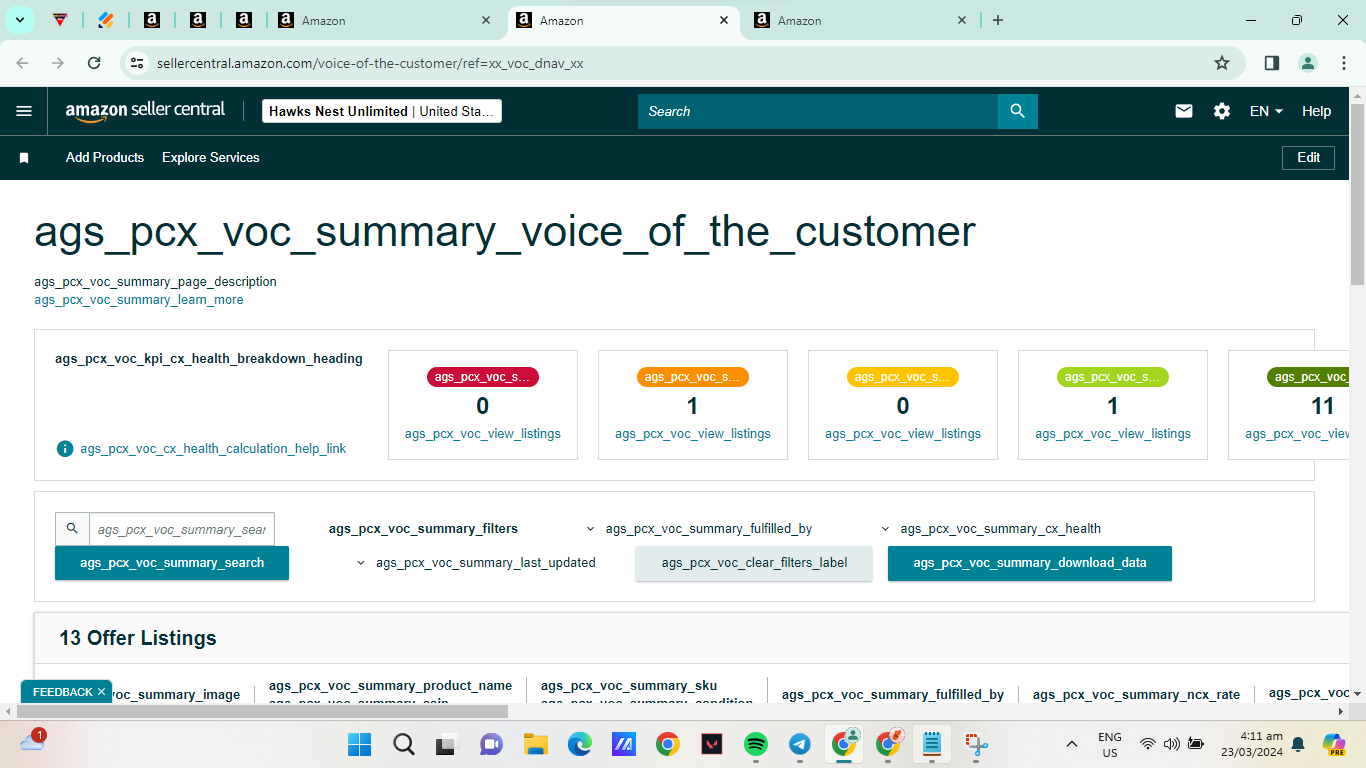Viewport: 1366px width, 768px height.
Task: Expand the last_updated filter dropdown
Action: (475, 562)
